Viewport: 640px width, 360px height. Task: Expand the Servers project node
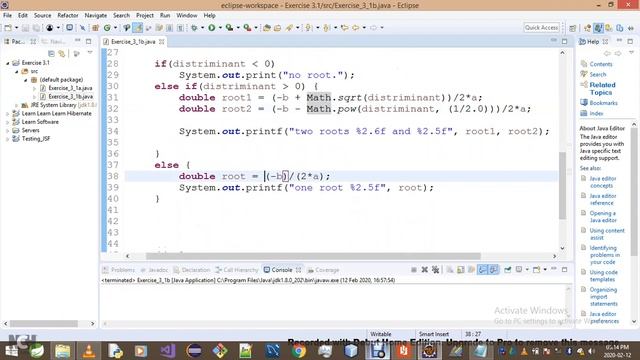[x=7, y=131]
